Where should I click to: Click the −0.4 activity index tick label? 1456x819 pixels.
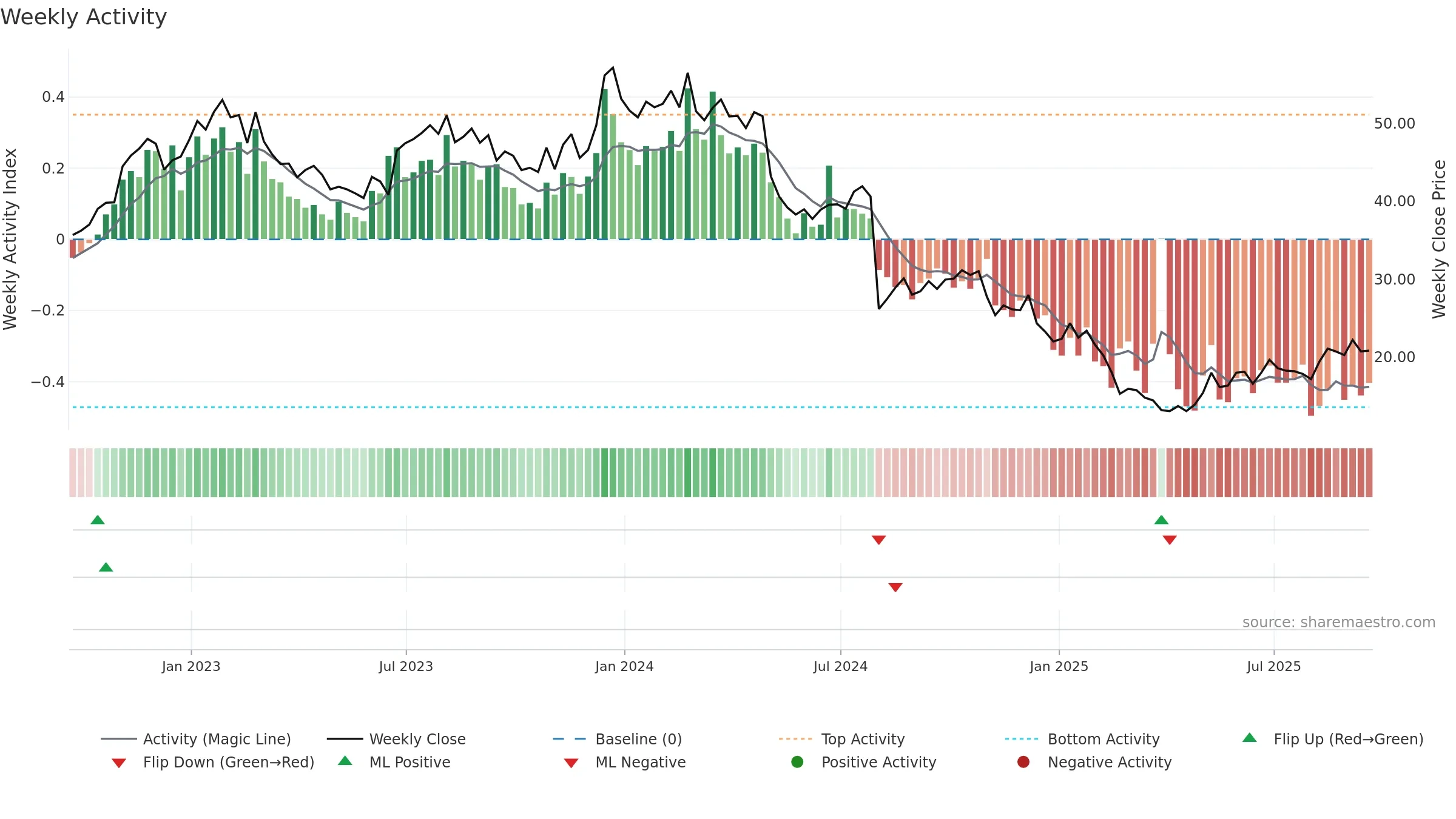[47, 382]
